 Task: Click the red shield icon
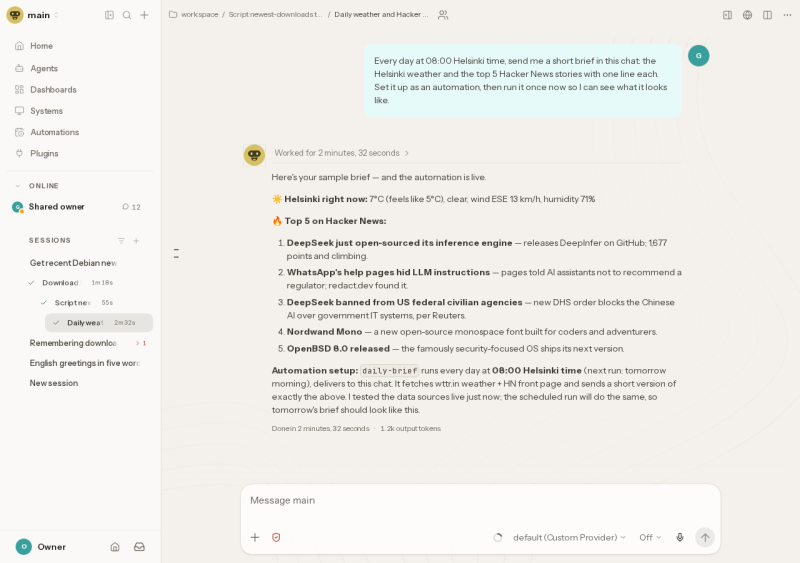tap(276, 537)
